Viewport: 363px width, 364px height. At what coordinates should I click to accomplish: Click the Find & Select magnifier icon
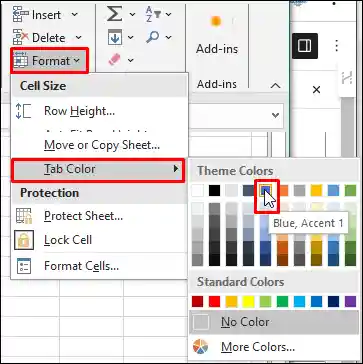pos(152,37)
